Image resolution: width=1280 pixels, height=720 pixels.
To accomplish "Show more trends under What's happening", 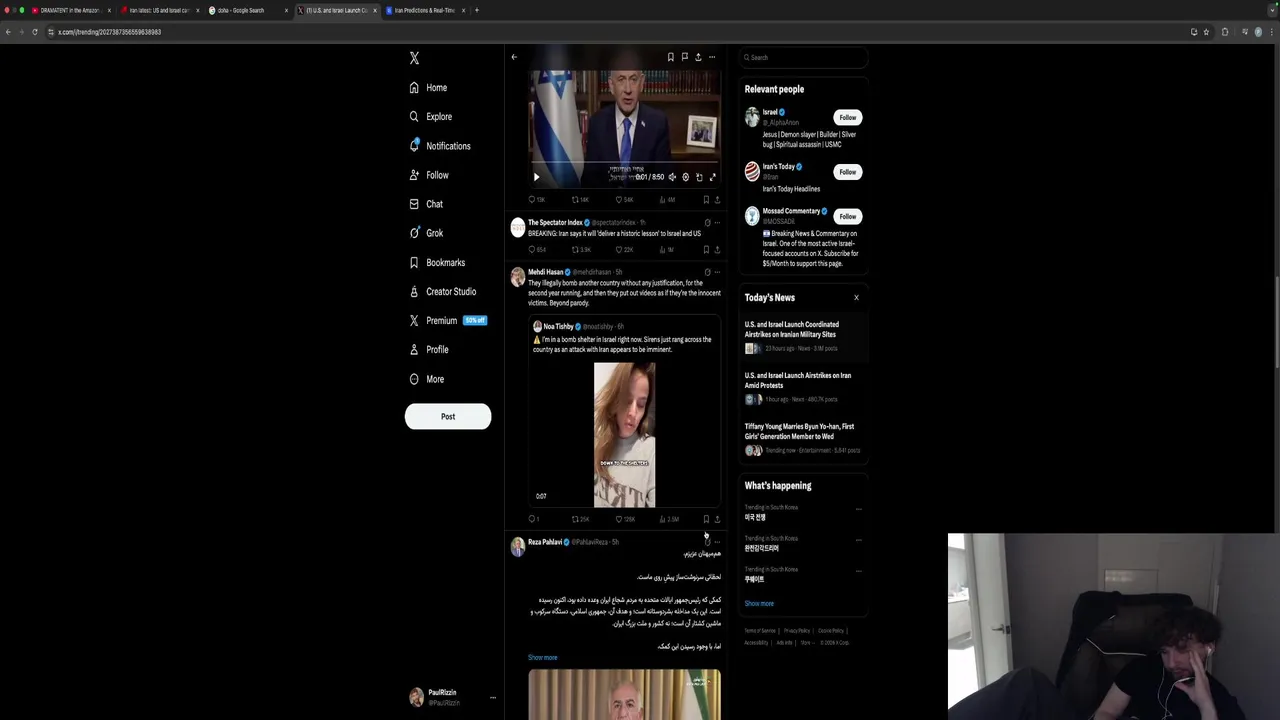I will pyautogui.click(x=759, y=604).
